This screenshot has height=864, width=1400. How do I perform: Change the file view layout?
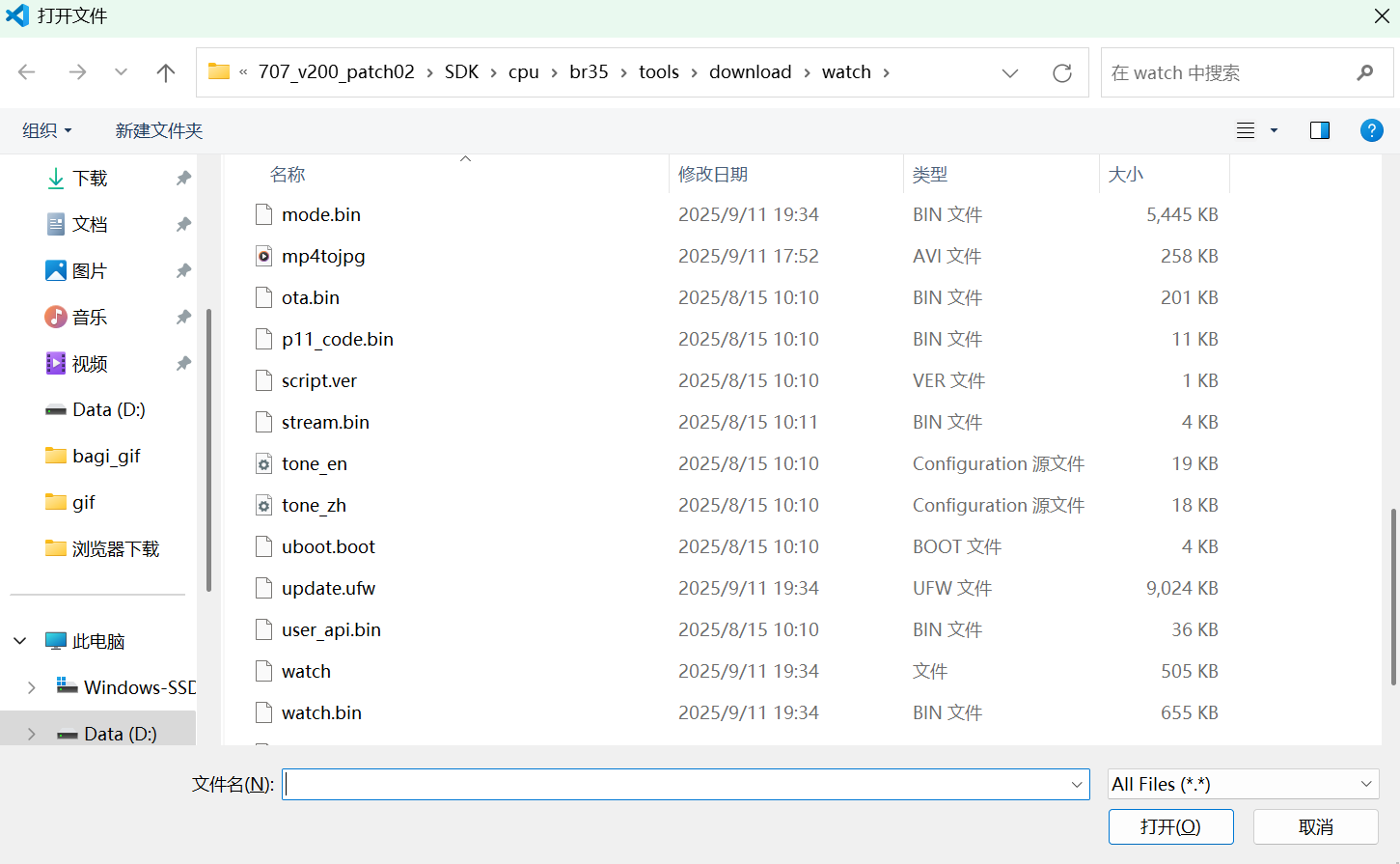(1246, 130)
